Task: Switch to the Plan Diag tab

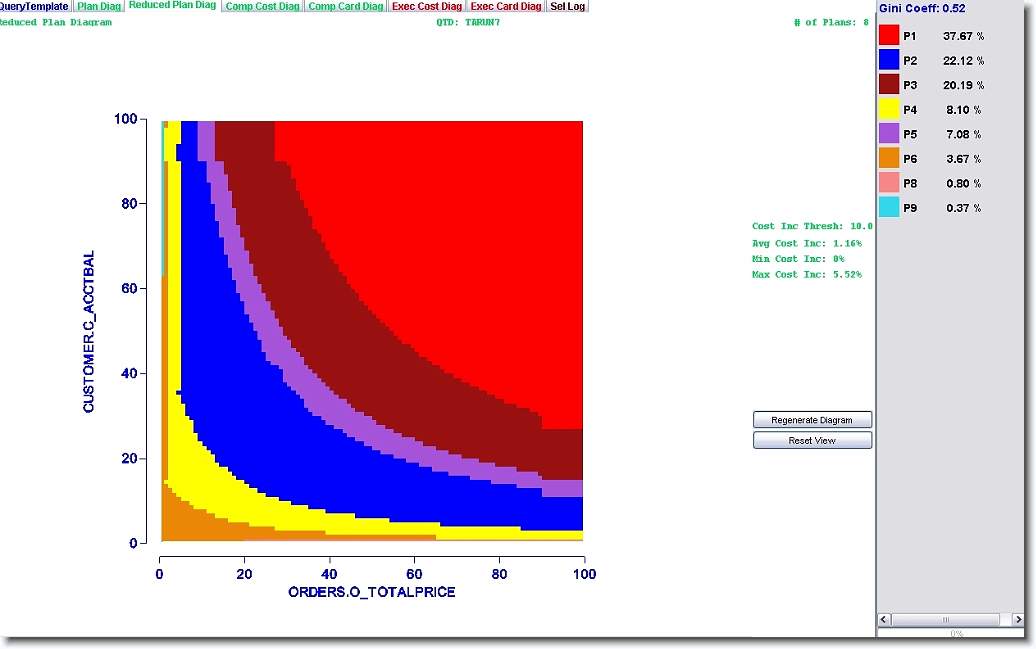Action: click(99, 6)
